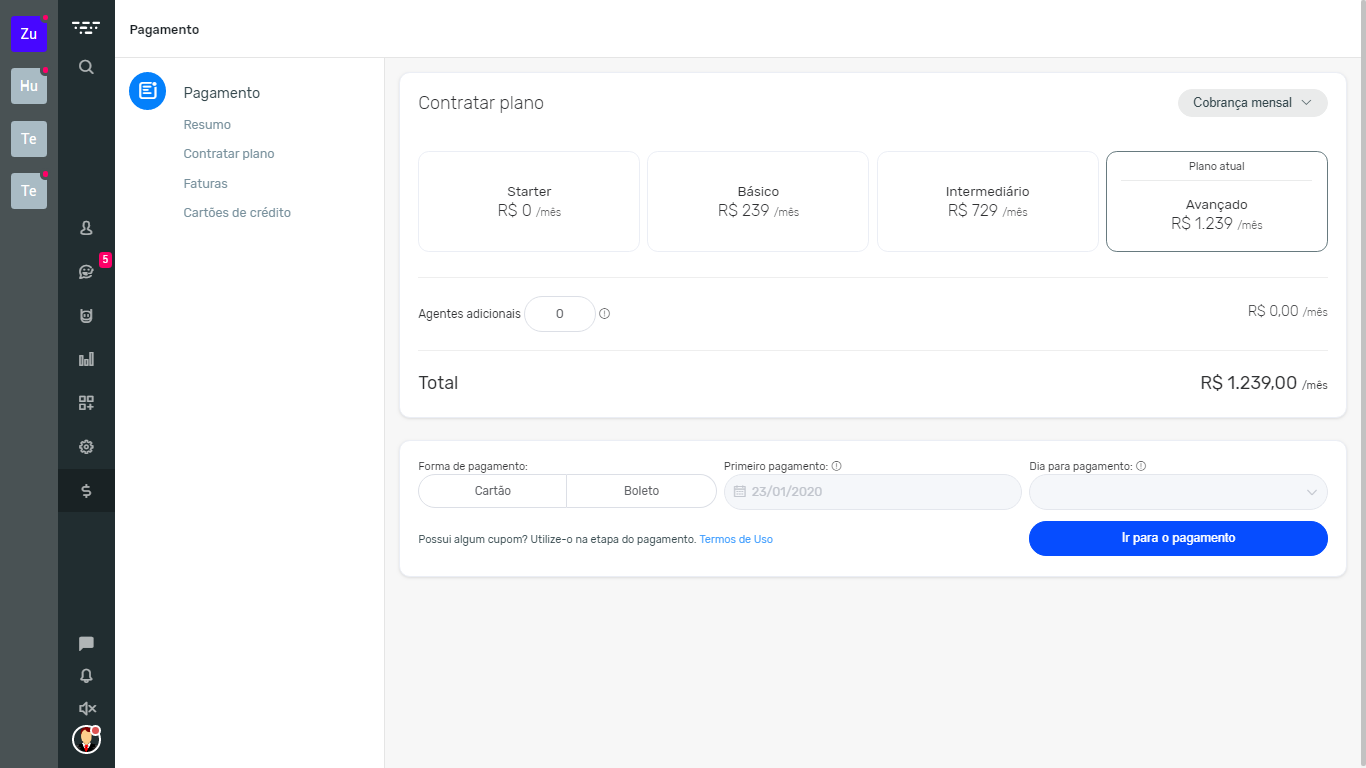Open the search magnifier icon
Viewport: 1366px width, 768px height.
(x=86, y=67)
